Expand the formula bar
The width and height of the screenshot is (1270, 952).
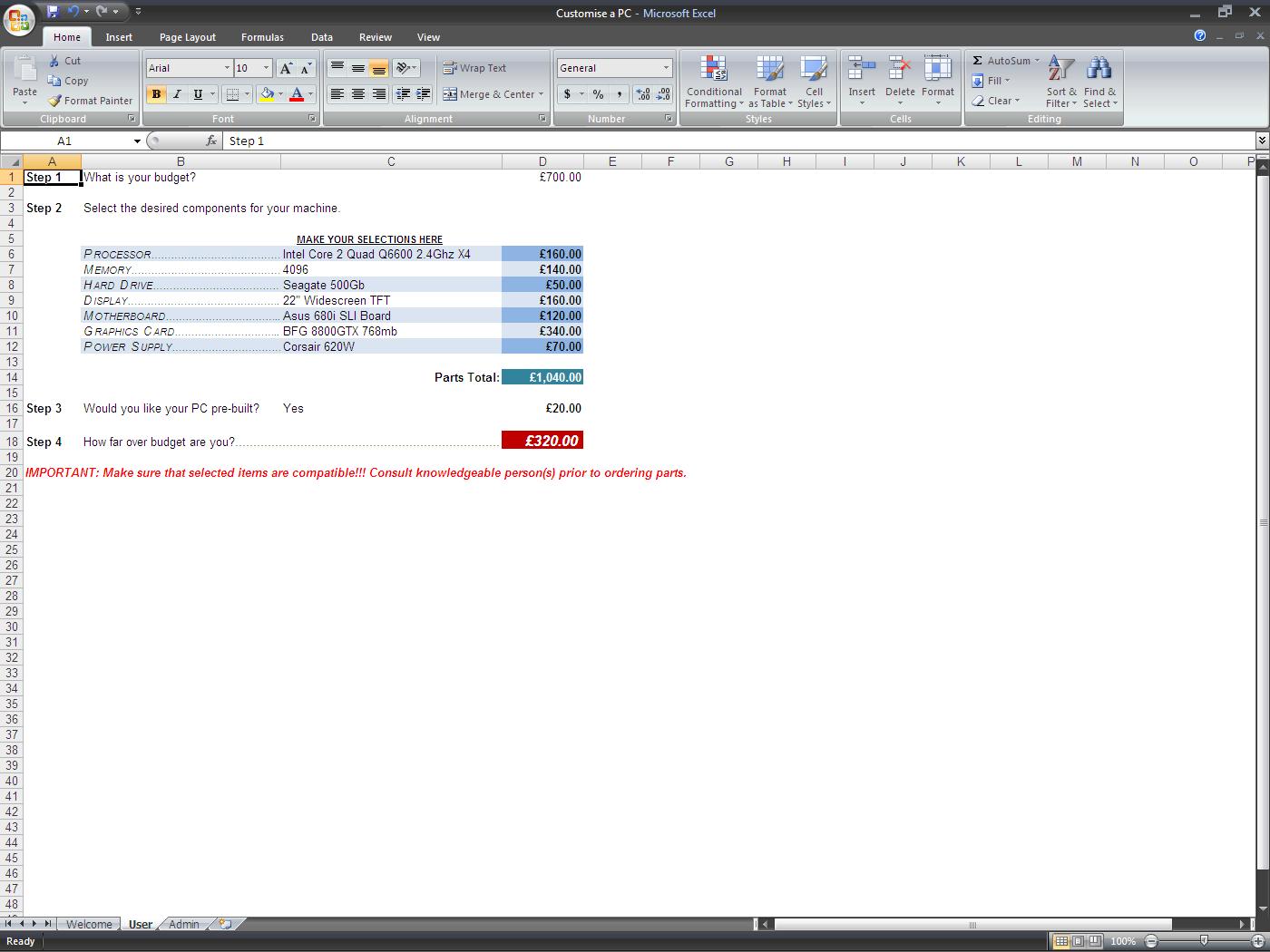point(1261,141)
